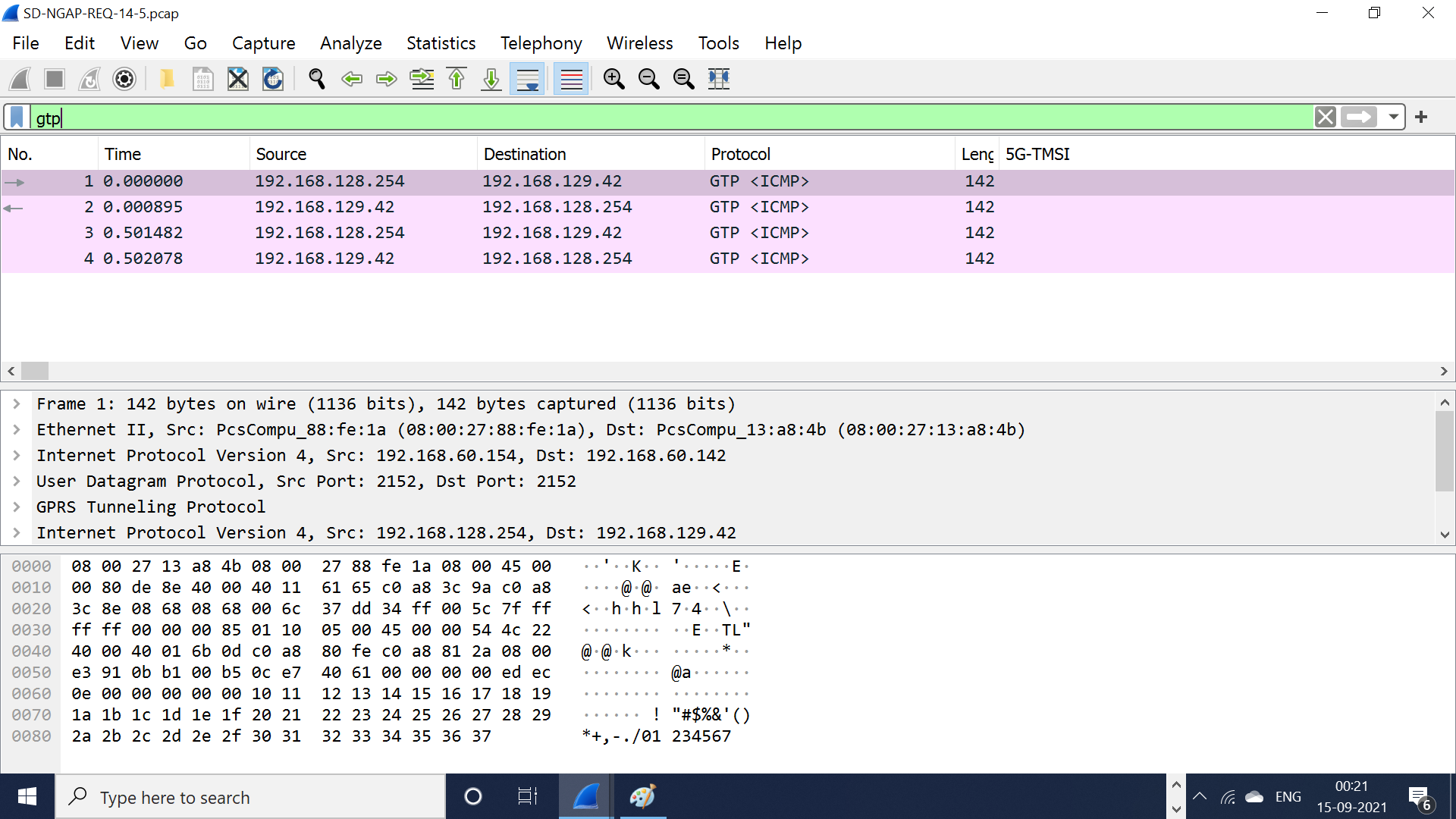Screen dimensions: 1456x819
Task: Open the display filter history dropdown
Action: point(1394,117)
